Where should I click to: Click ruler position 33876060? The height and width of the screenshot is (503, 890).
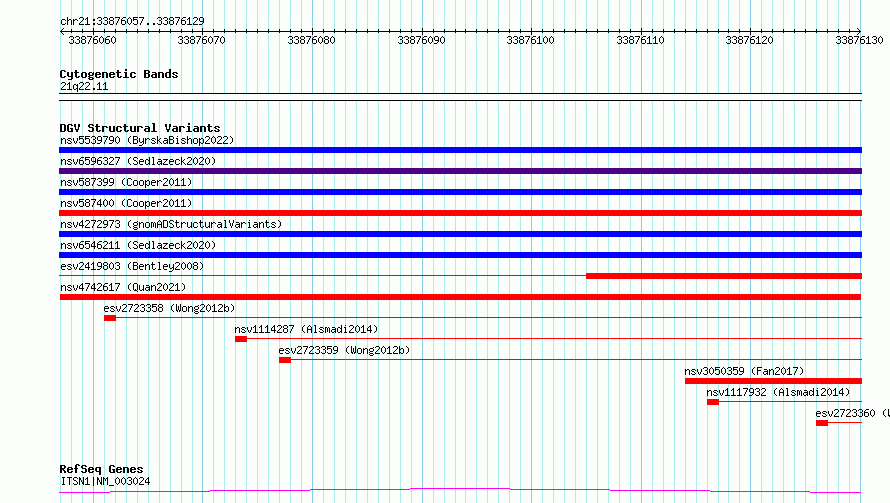(x=93, y=40)
